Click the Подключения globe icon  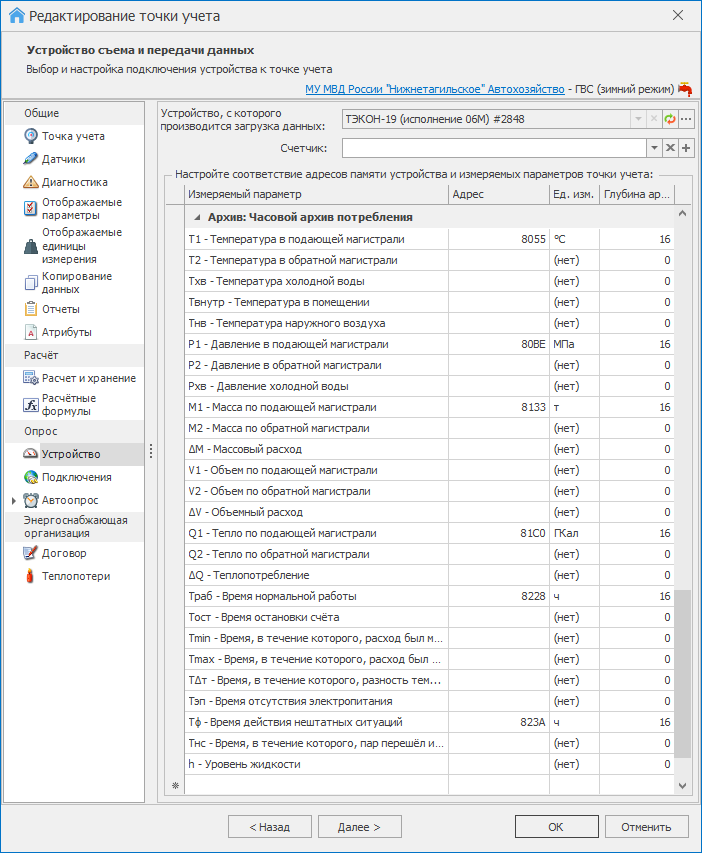pyautogui.click(x=31, y=477)
